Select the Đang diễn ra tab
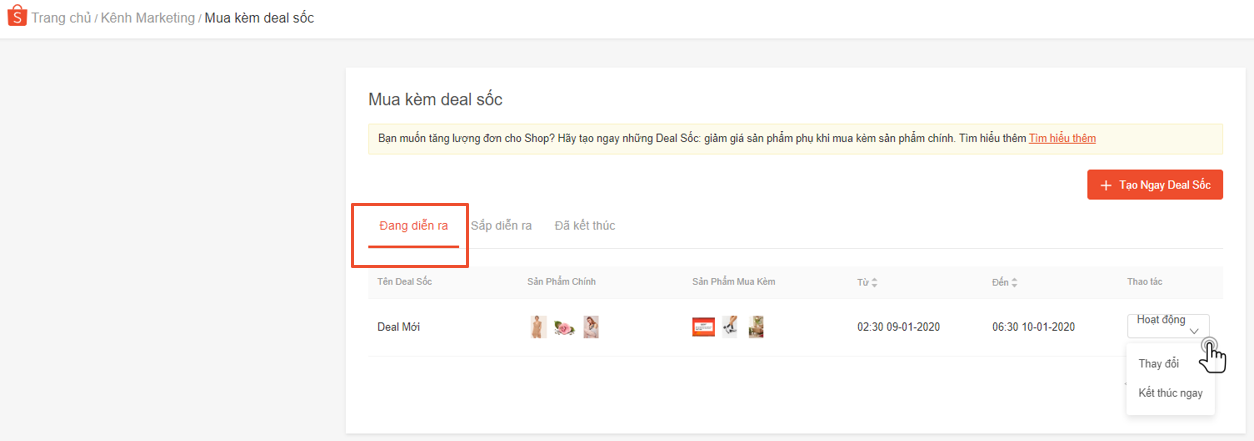Viewport: 1254px width, 441px height. 413,225
